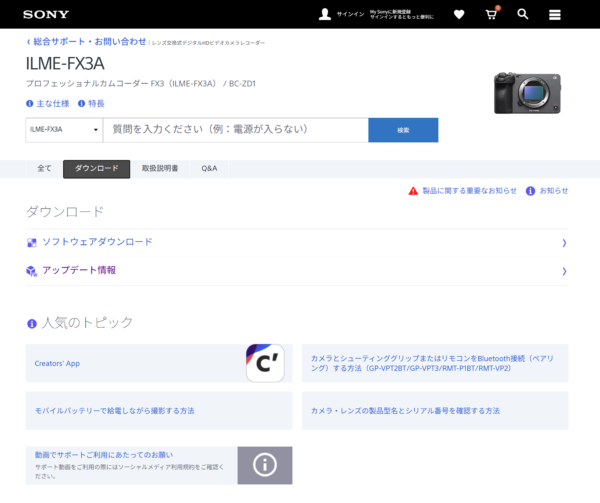This screenshot has height=503, width=600.
Task: Switch to the 全て tab
Action: [44, 169]
